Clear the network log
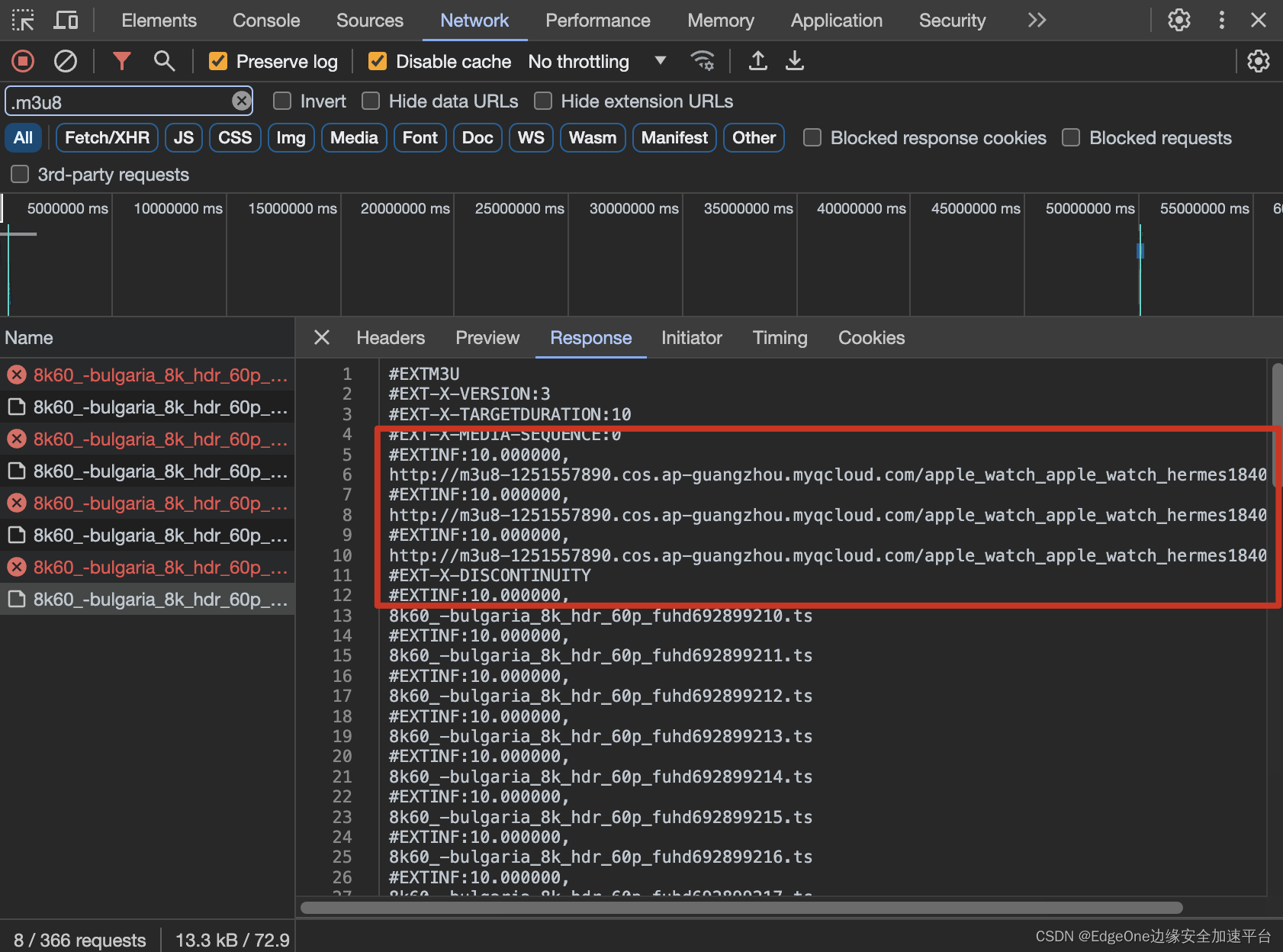Screen dimensions: 1283x952 click(x=66, y=61)
